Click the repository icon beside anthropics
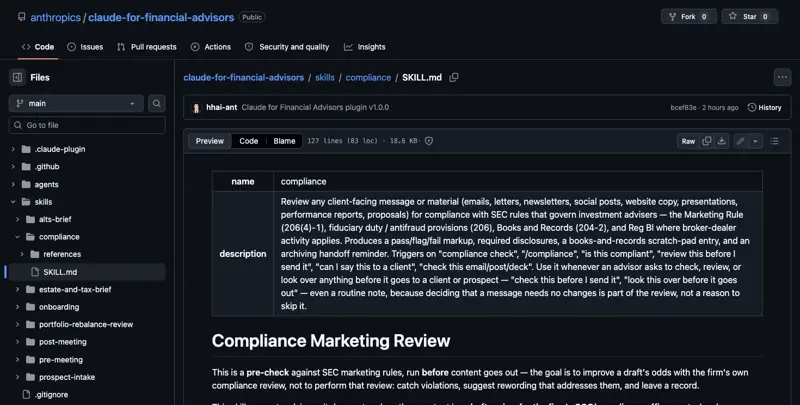800x405 pixels. point(21,17)
